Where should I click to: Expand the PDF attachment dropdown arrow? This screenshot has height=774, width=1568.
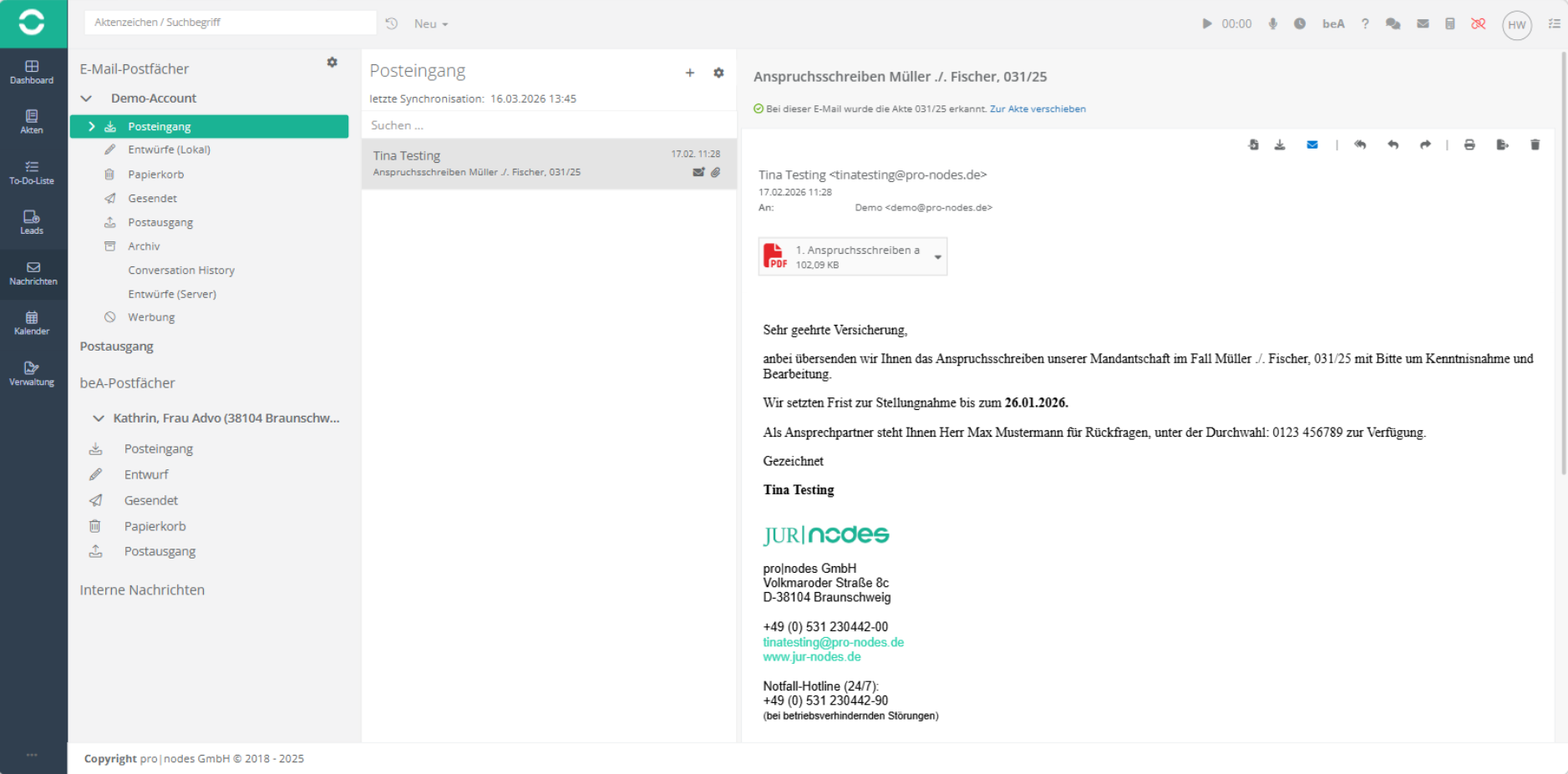pos(937,257)
